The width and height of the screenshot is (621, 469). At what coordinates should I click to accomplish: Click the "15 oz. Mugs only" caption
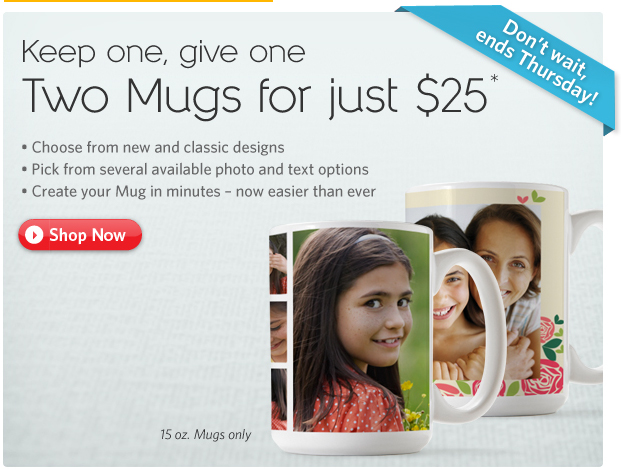coord(206,435)
